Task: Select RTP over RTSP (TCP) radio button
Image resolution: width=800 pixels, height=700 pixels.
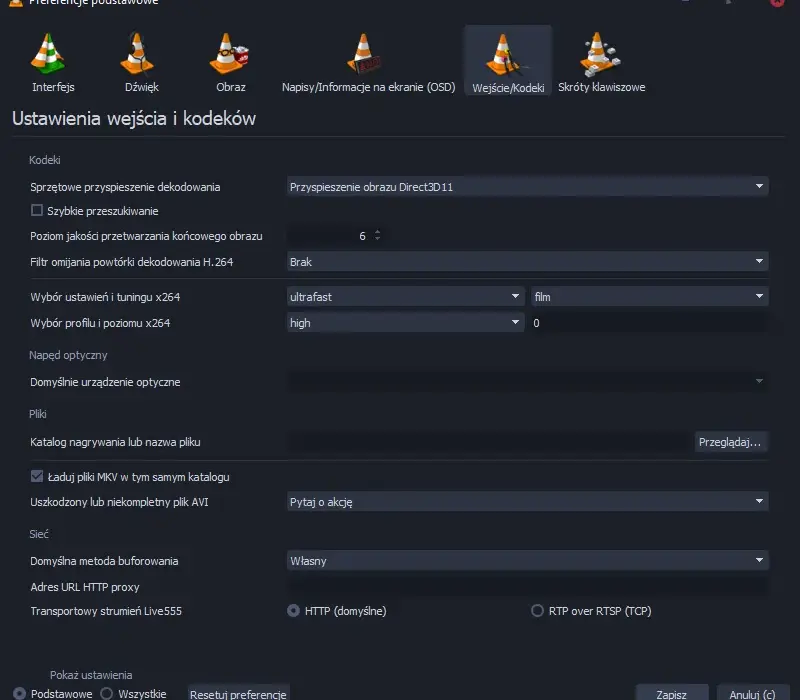Action: tap(537, 611)
